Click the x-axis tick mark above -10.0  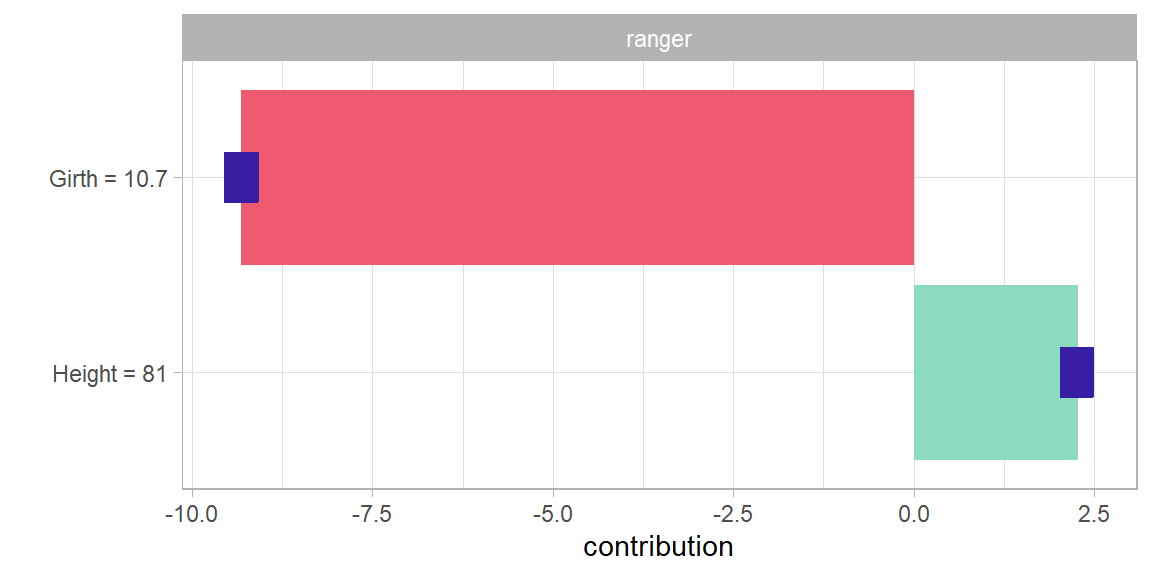click(x=191, y=492)
